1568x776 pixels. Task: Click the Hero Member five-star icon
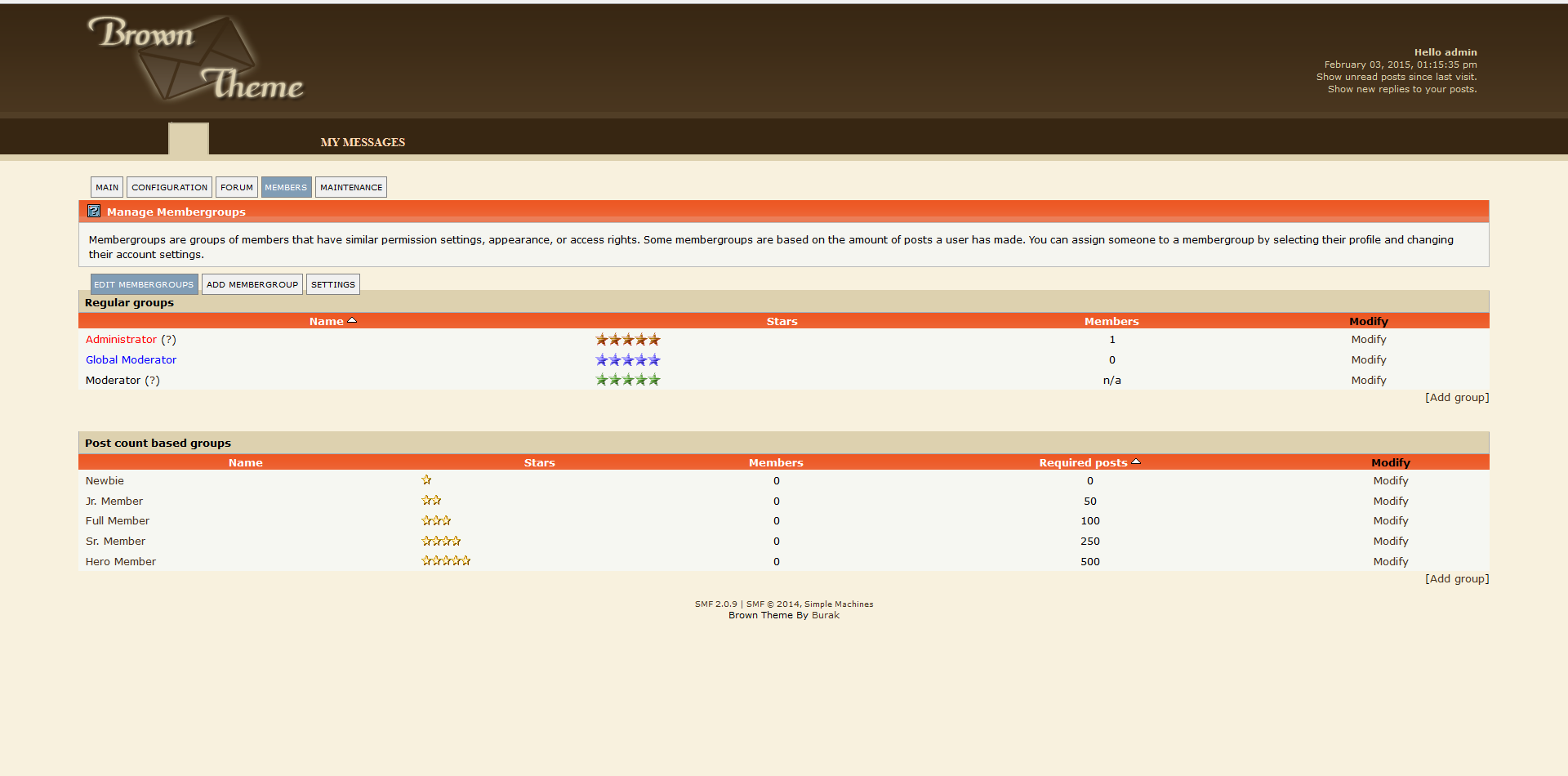point(445,561)
